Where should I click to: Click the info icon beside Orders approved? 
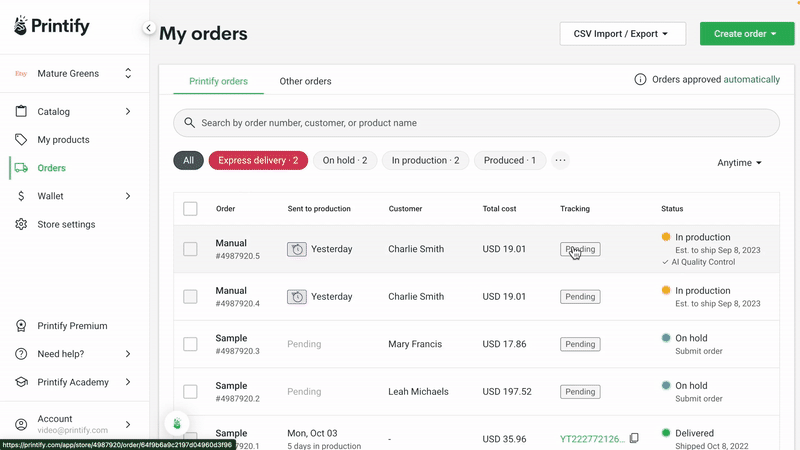tap(640, 80)
